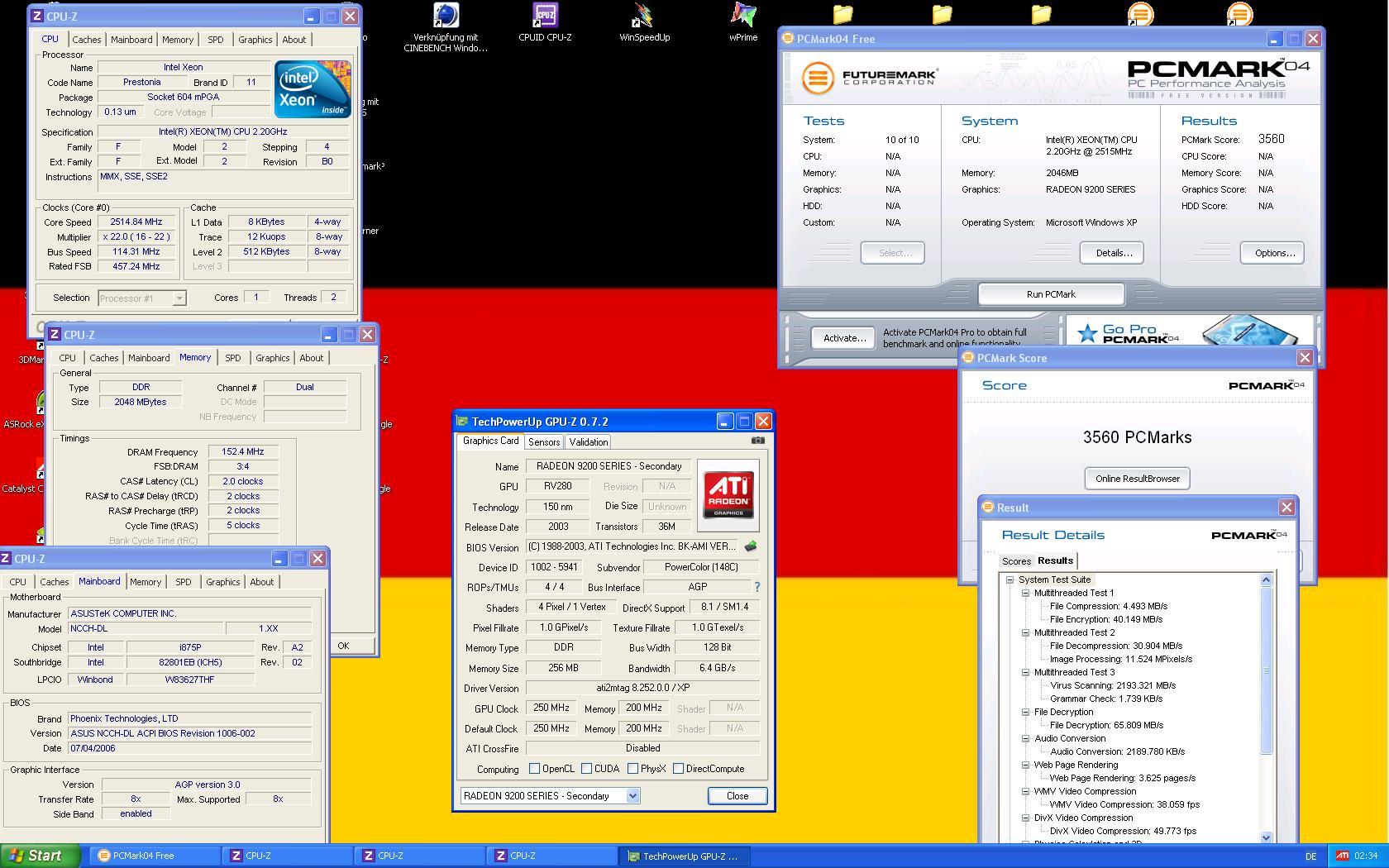Click the Futuremark logo in PCMark04
The image size is (1389, 868).
pos(869,78)
